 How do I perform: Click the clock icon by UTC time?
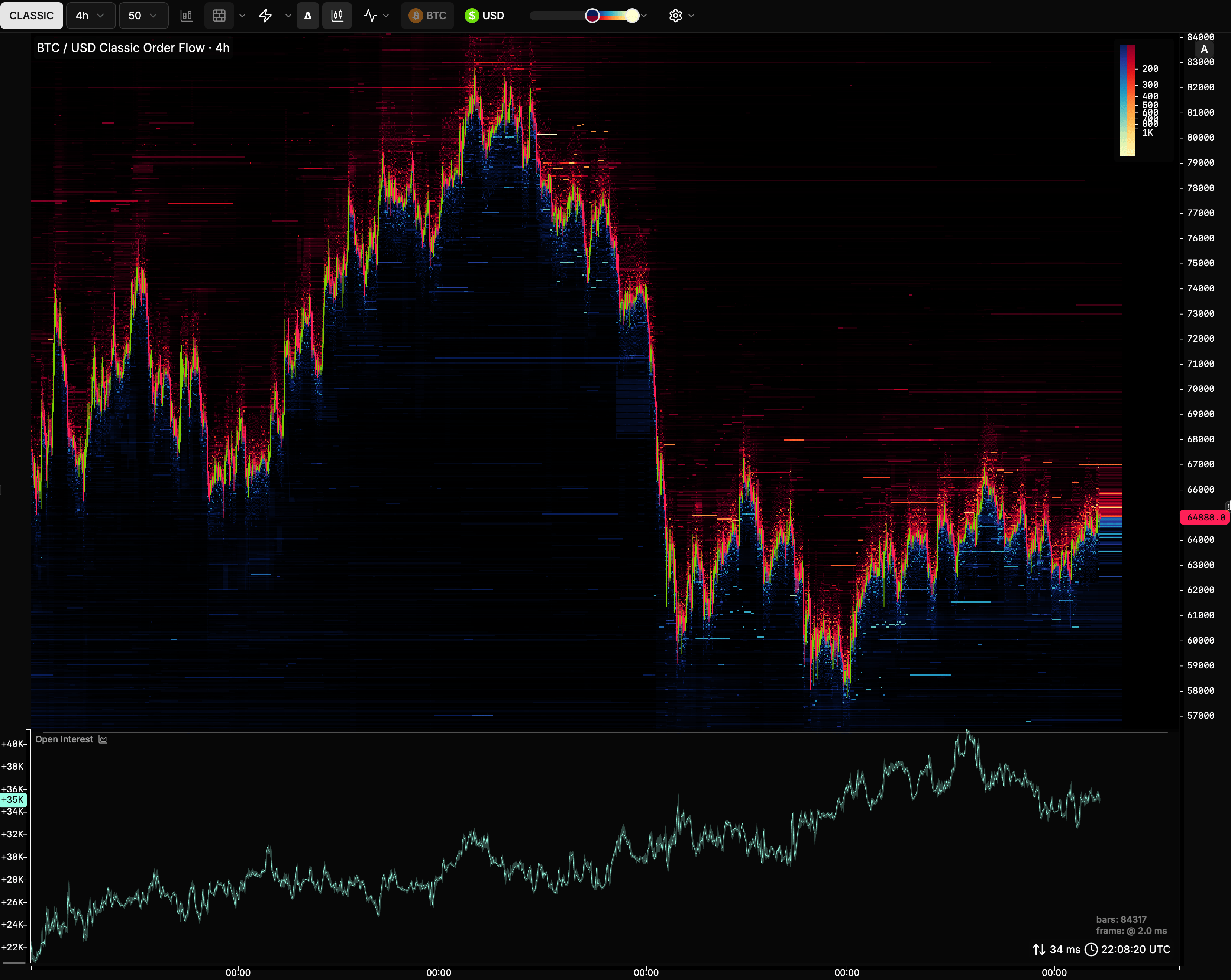point(1091,949)
